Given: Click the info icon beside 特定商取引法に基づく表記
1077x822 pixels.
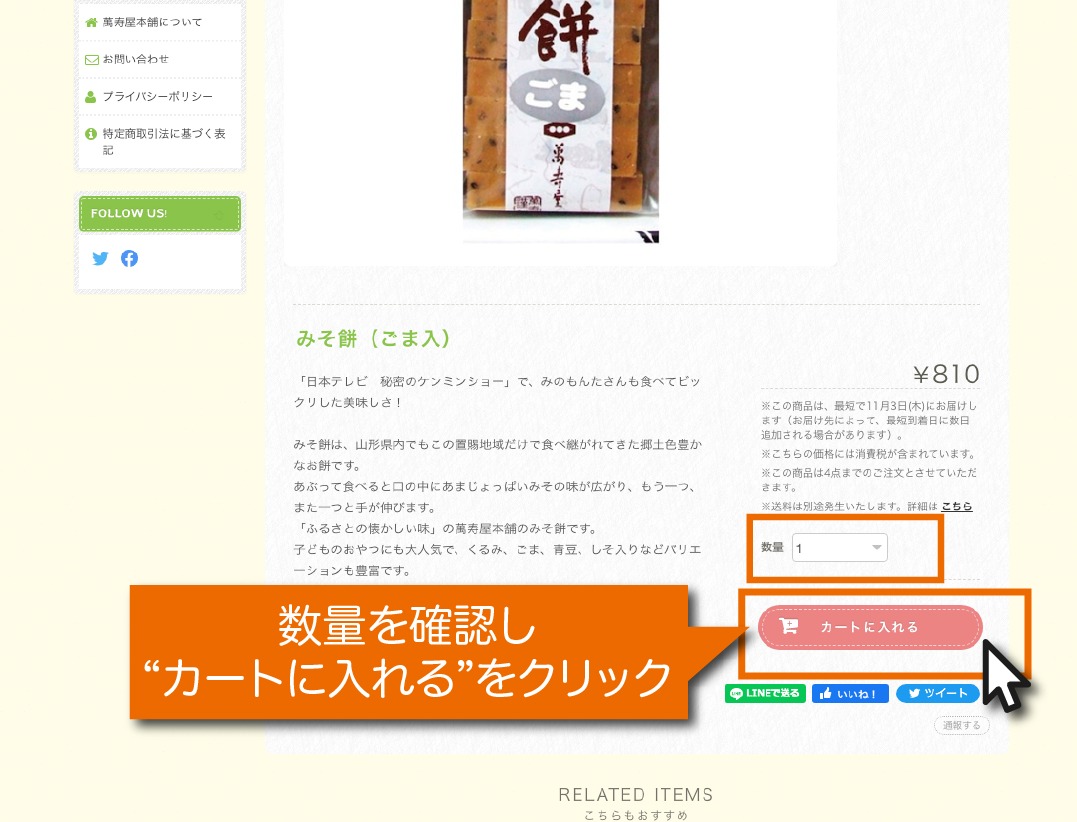Looking at the screenshot, I should 91,134.
